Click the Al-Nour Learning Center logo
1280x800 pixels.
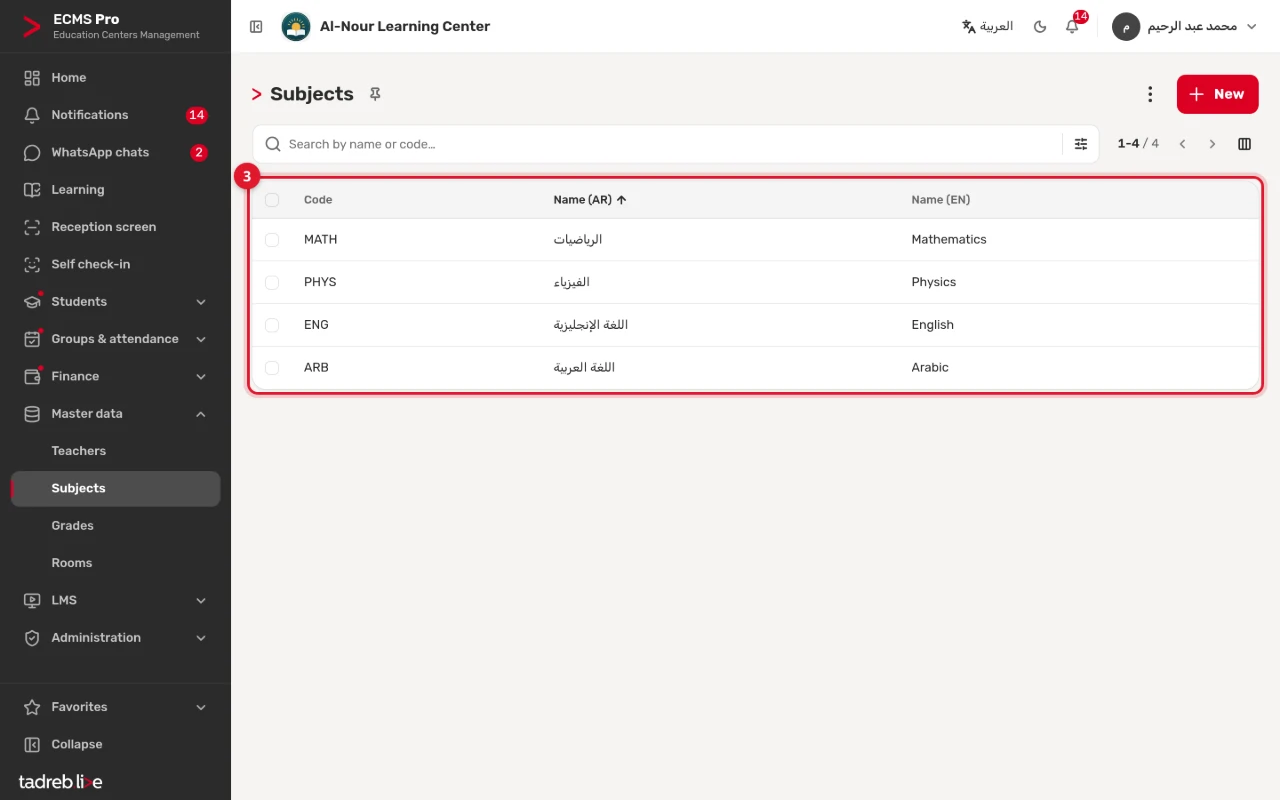point(295,27)
